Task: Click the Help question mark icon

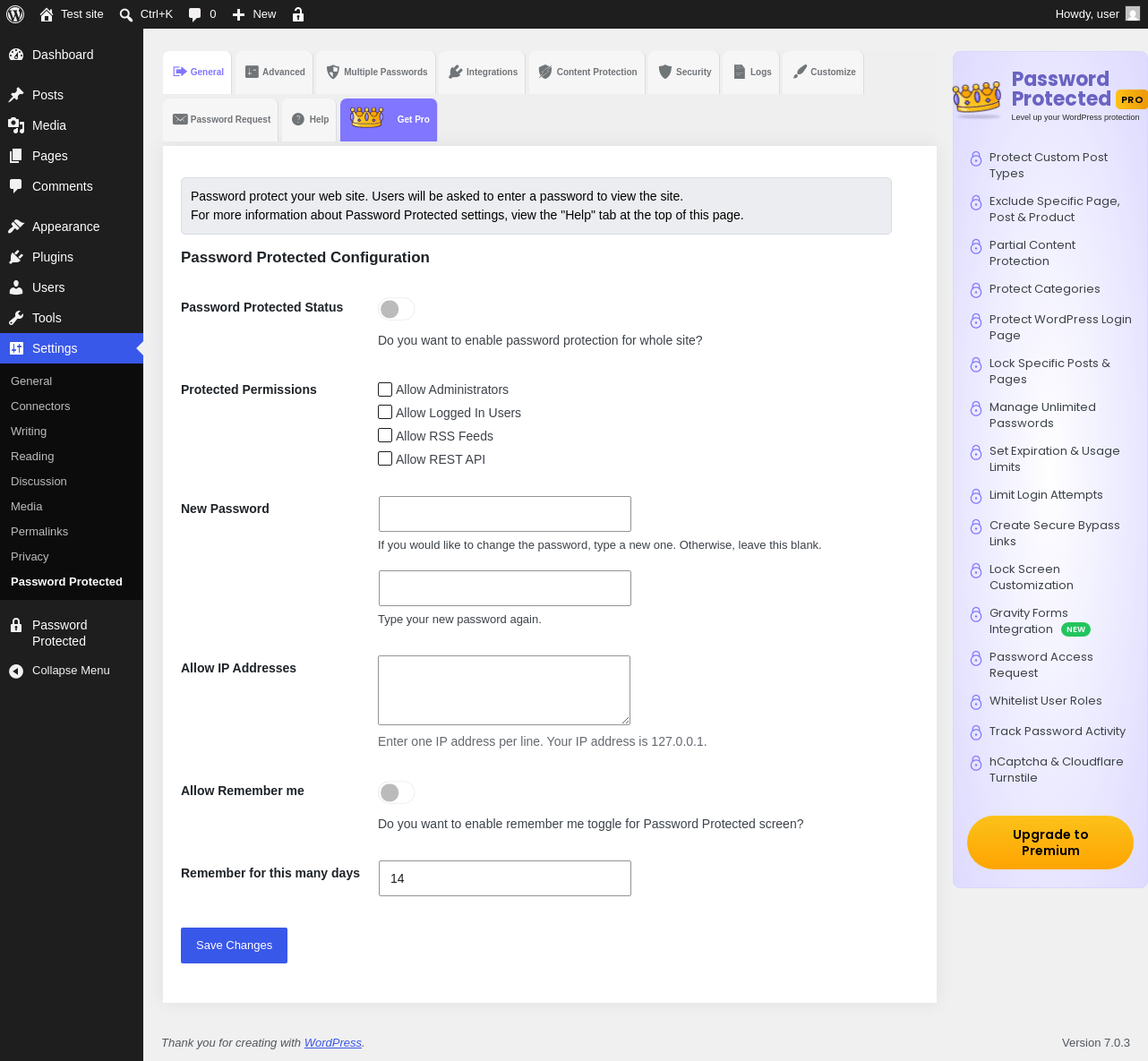Action: coord(298,119)
